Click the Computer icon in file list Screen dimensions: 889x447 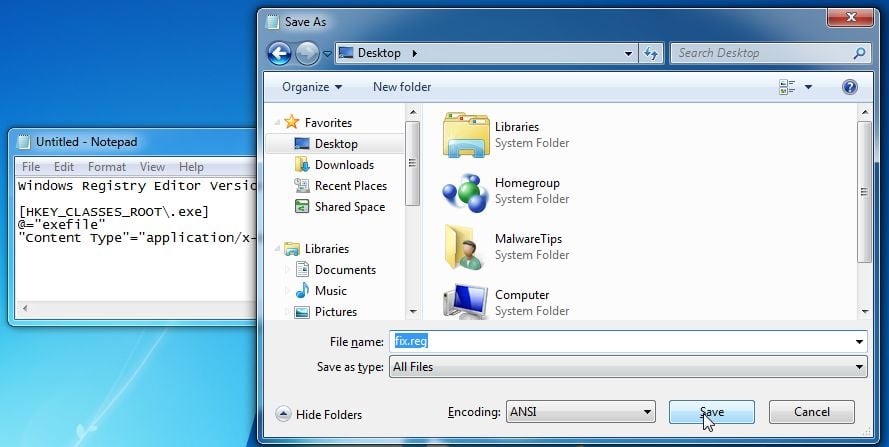(465, 301)
